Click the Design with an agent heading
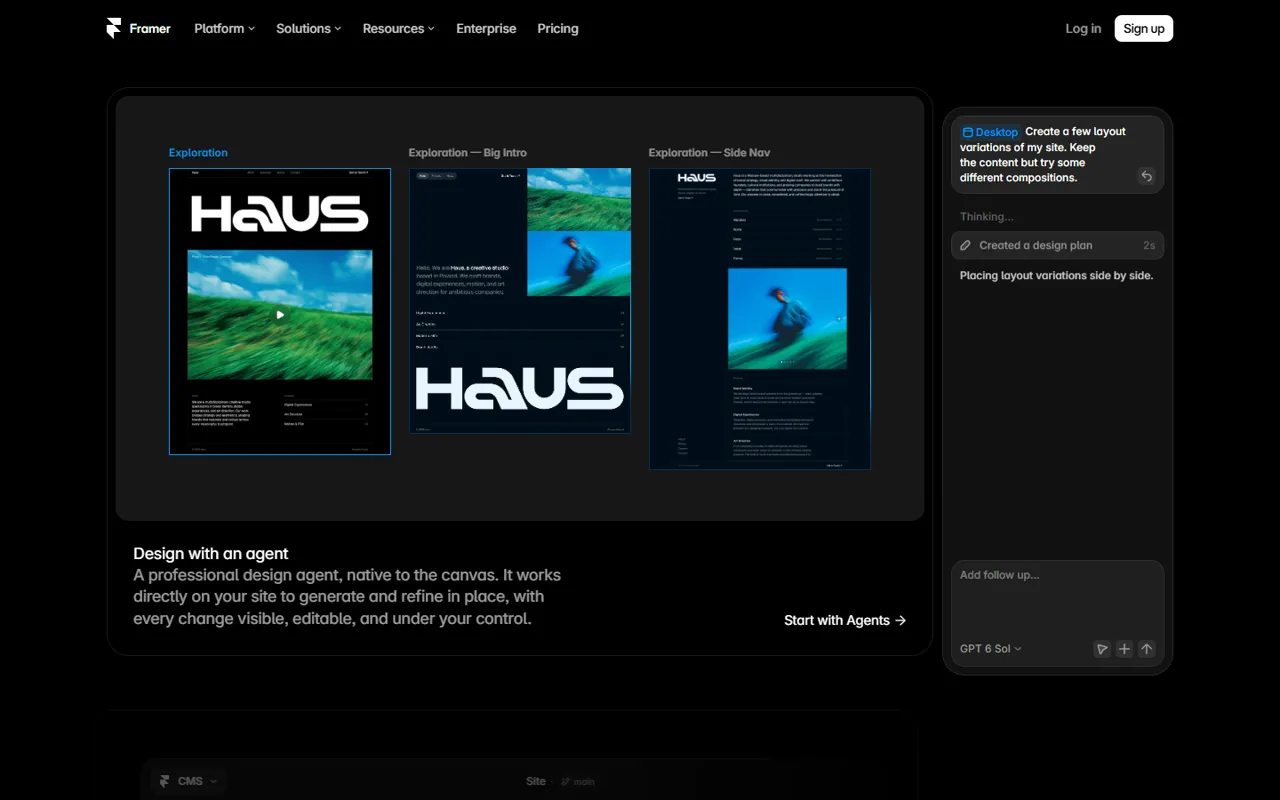This screenshot has width=1280, height=800. [211, 553]
